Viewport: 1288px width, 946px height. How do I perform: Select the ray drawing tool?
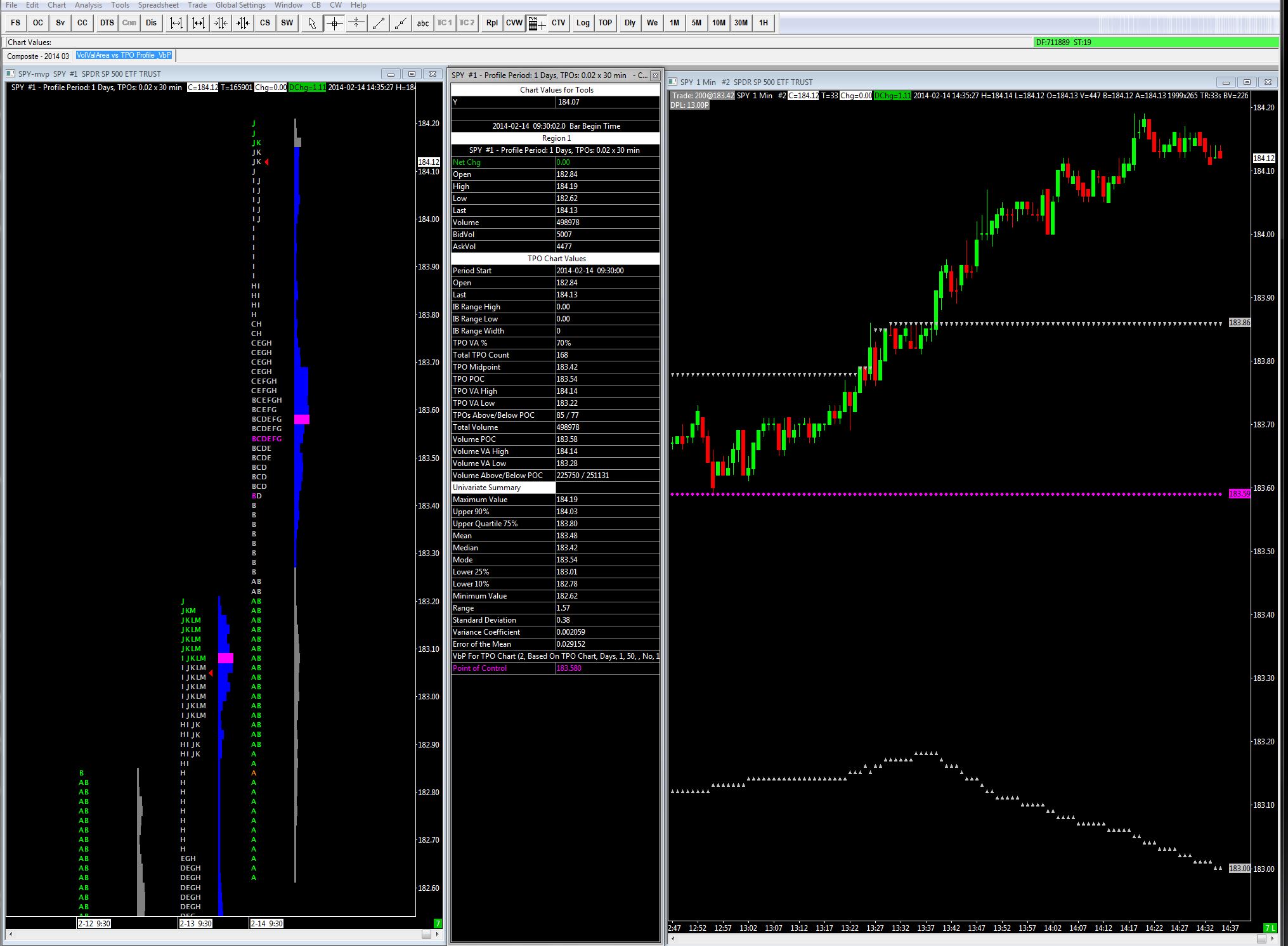[x=401, y=23]
